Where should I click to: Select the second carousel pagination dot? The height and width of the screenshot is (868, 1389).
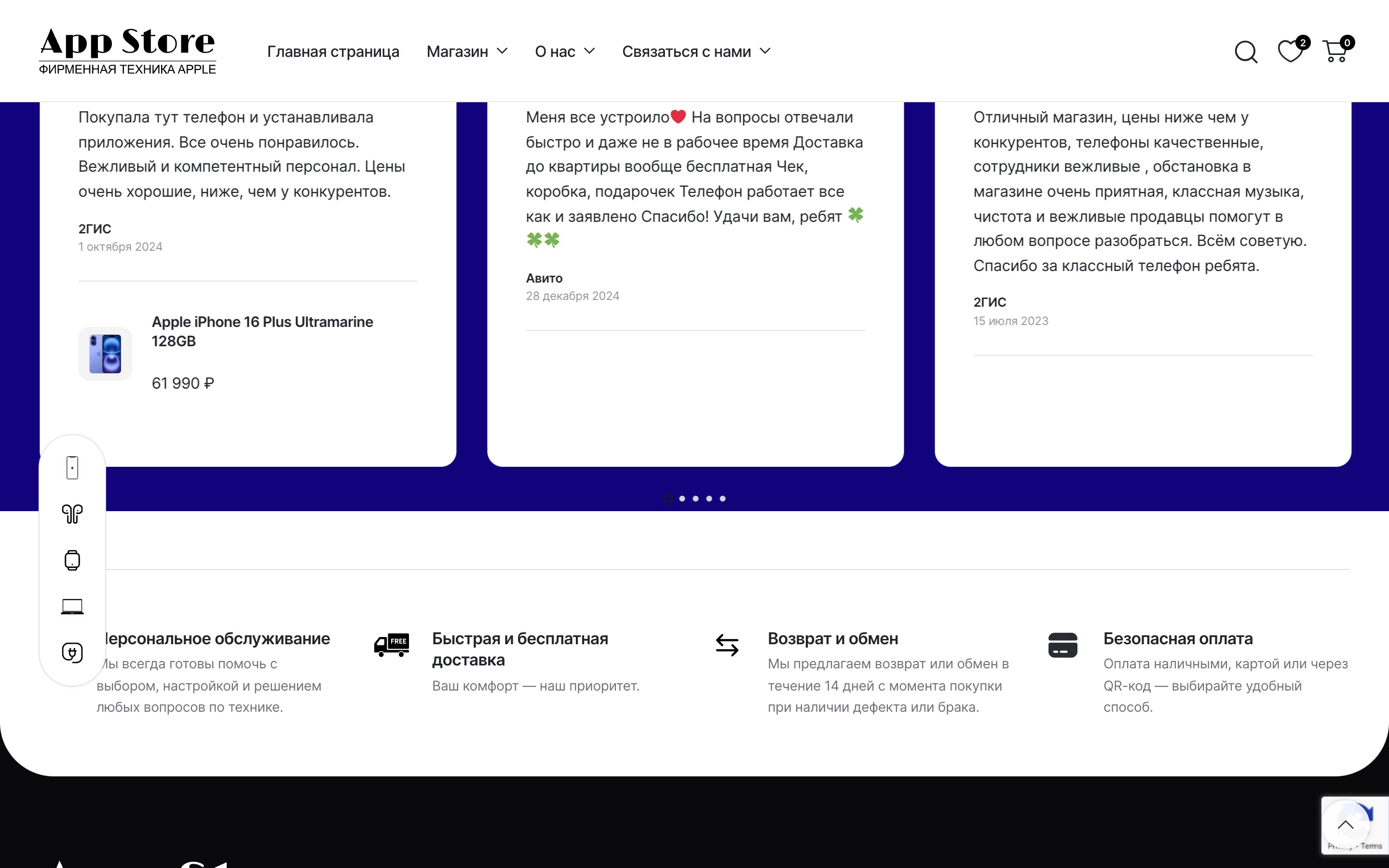click(682, 498)
